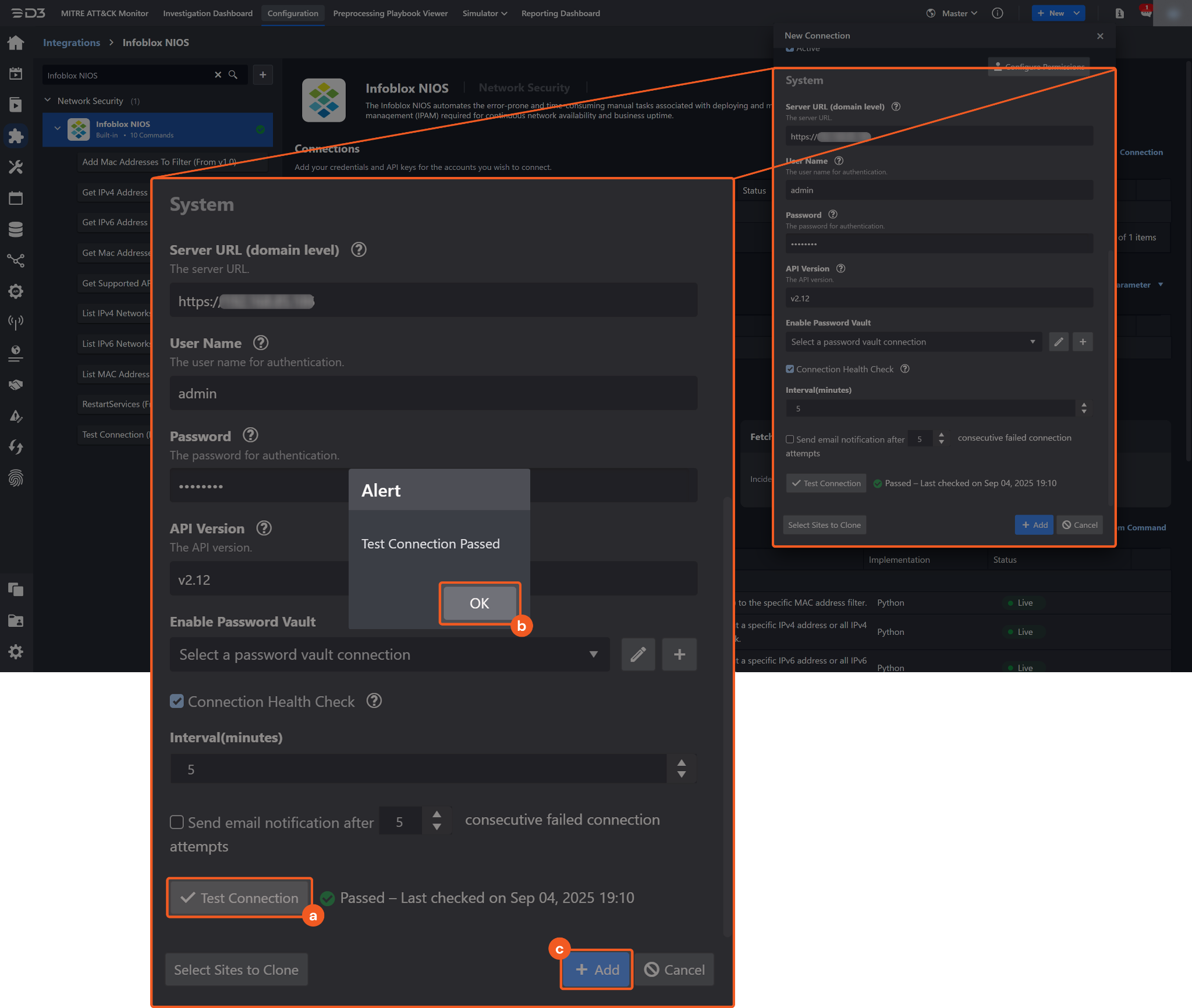
Task: Expand the Simulator menu dropdown
Action: pyautogui.click(x=484, y=13)
